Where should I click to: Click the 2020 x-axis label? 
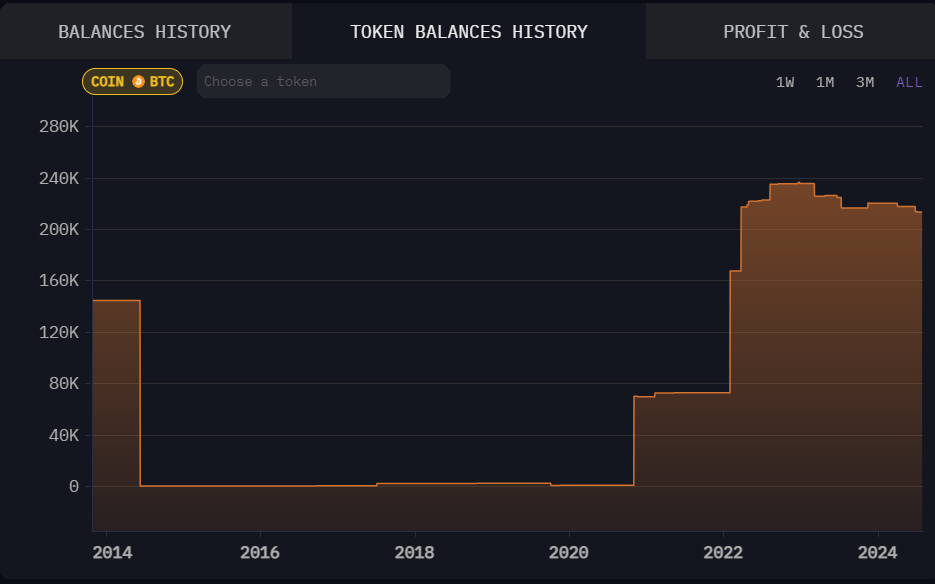point(569,553)
